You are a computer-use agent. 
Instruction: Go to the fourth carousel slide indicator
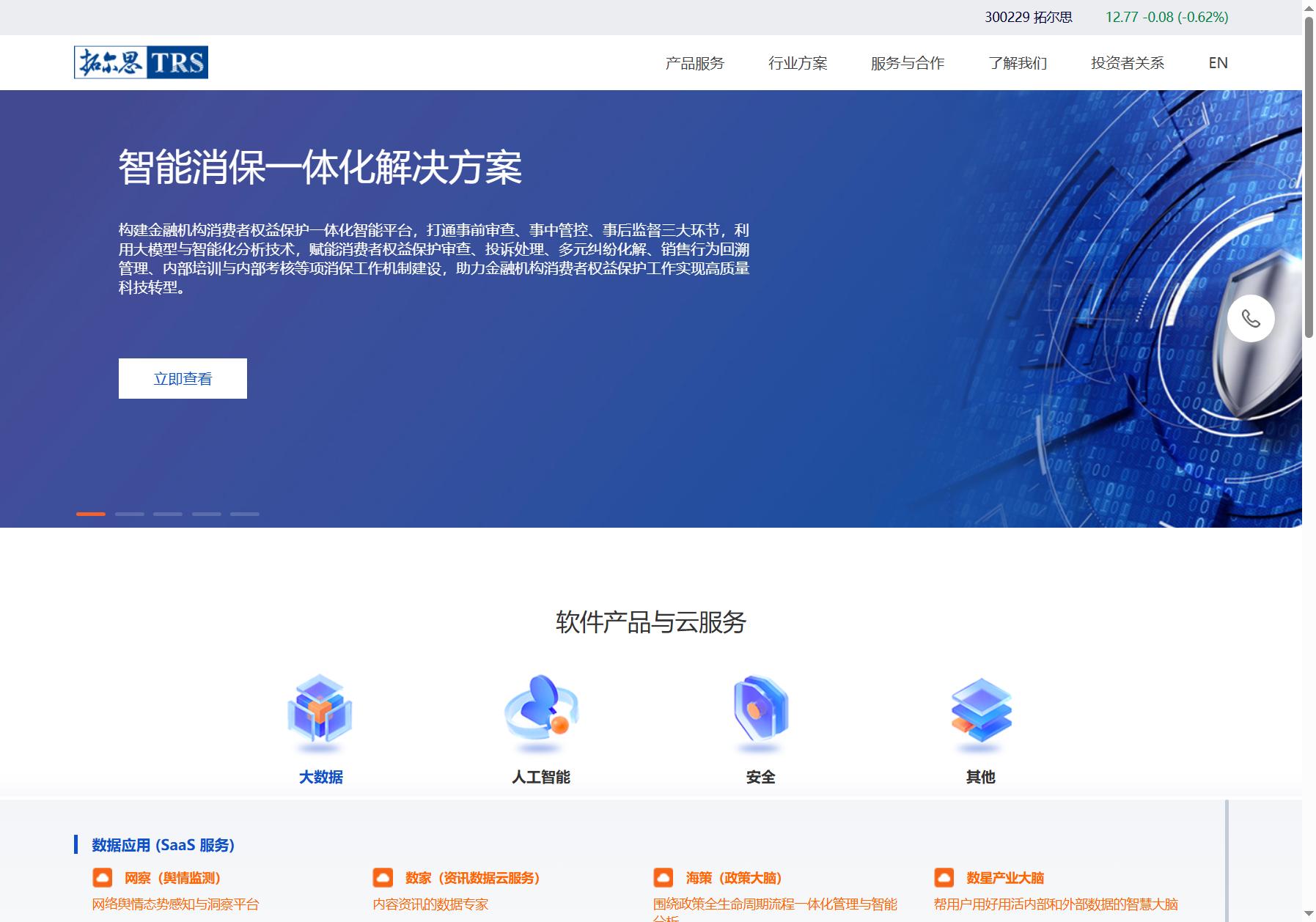(x=207, y=514)
